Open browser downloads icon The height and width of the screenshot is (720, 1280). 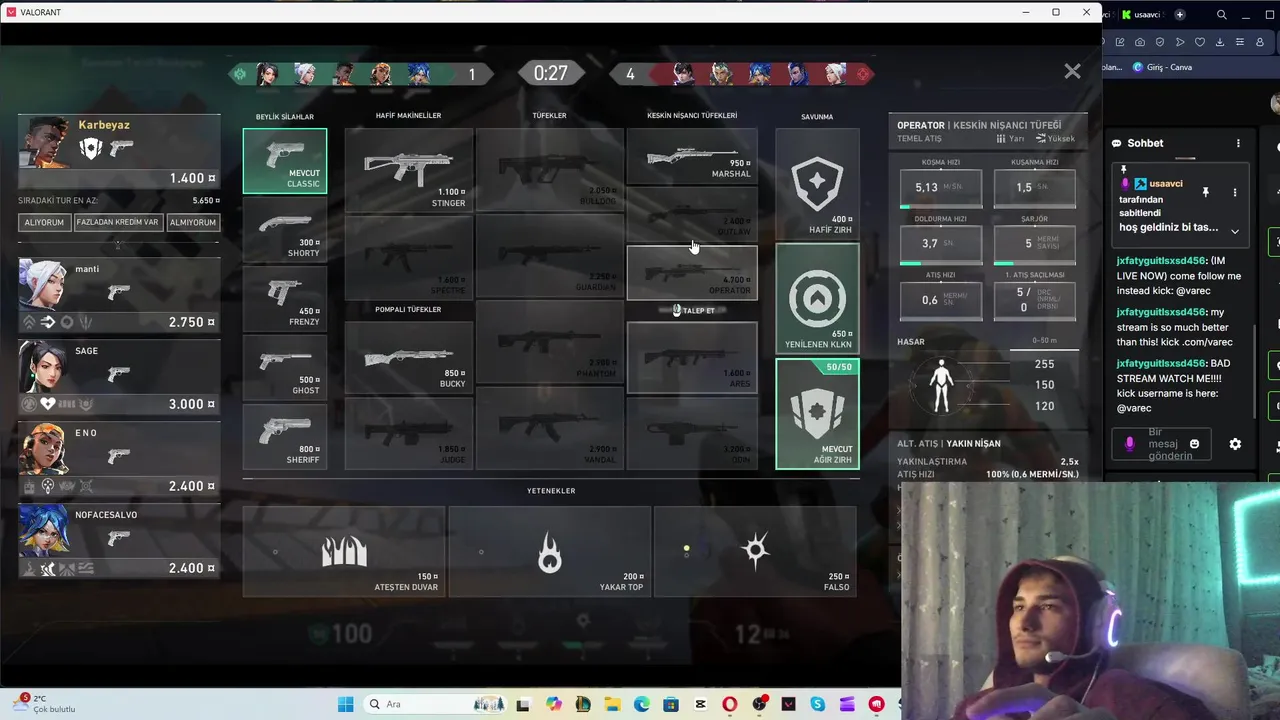[x=1220, y=42]
